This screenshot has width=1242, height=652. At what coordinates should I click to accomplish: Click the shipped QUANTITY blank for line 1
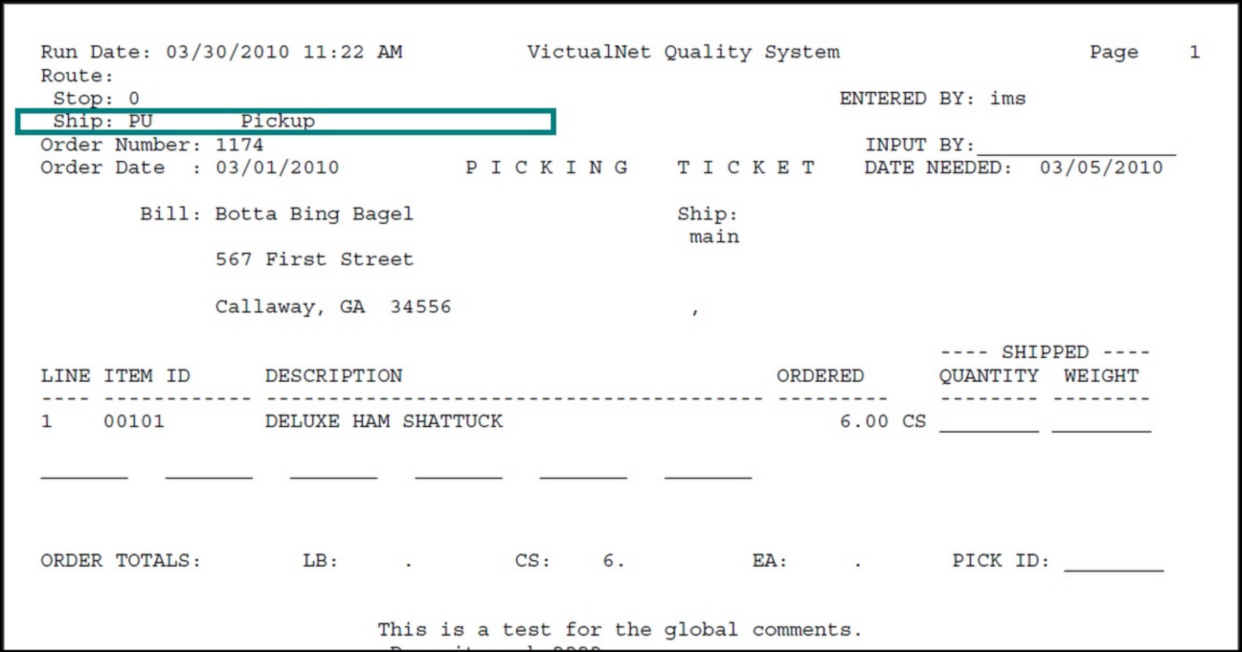tap(989, 423)
